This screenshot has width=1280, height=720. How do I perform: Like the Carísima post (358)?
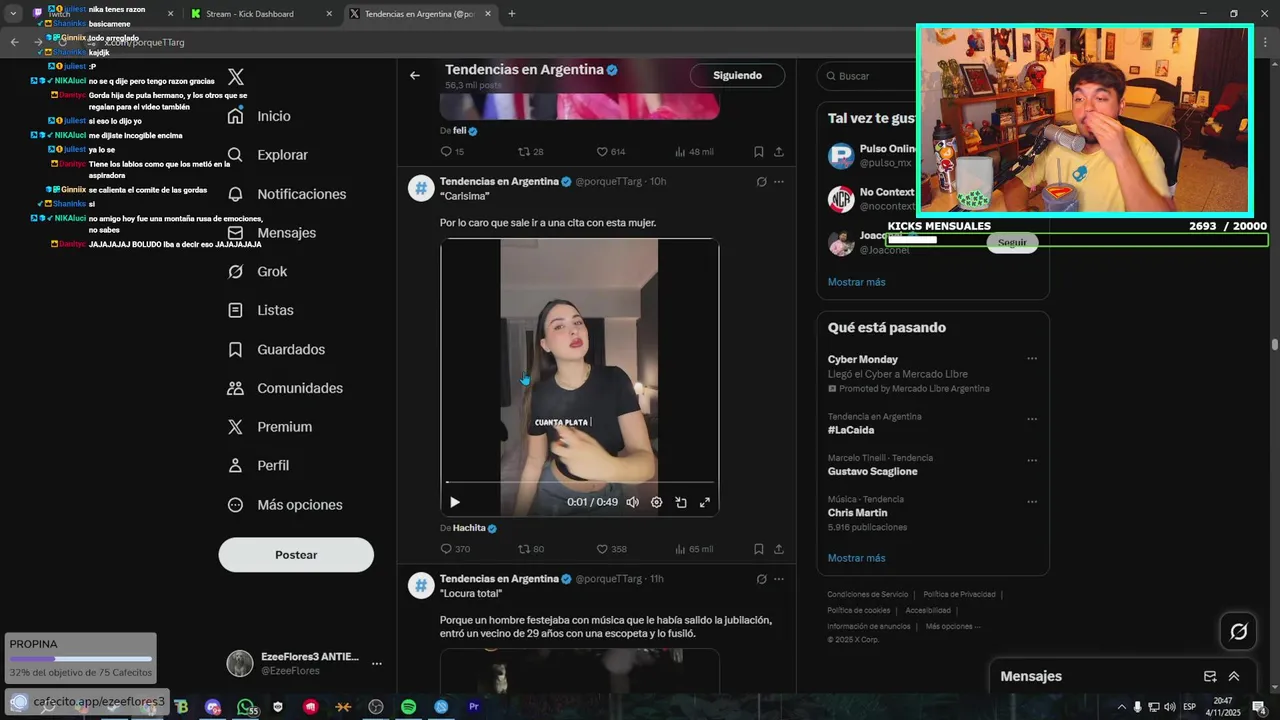point(611,549)
